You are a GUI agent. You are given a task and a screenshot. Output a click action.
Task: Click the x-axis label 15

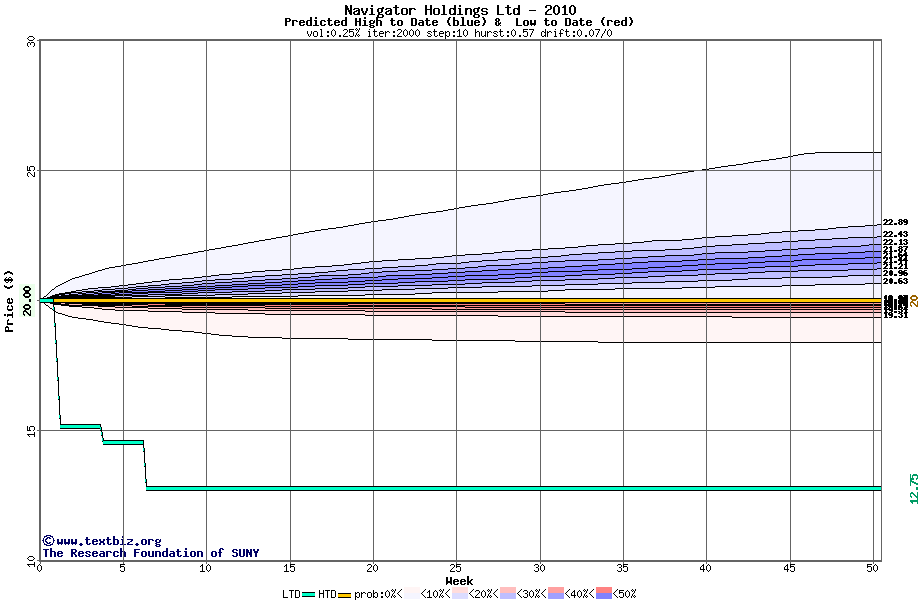click(x=289, y=568)
